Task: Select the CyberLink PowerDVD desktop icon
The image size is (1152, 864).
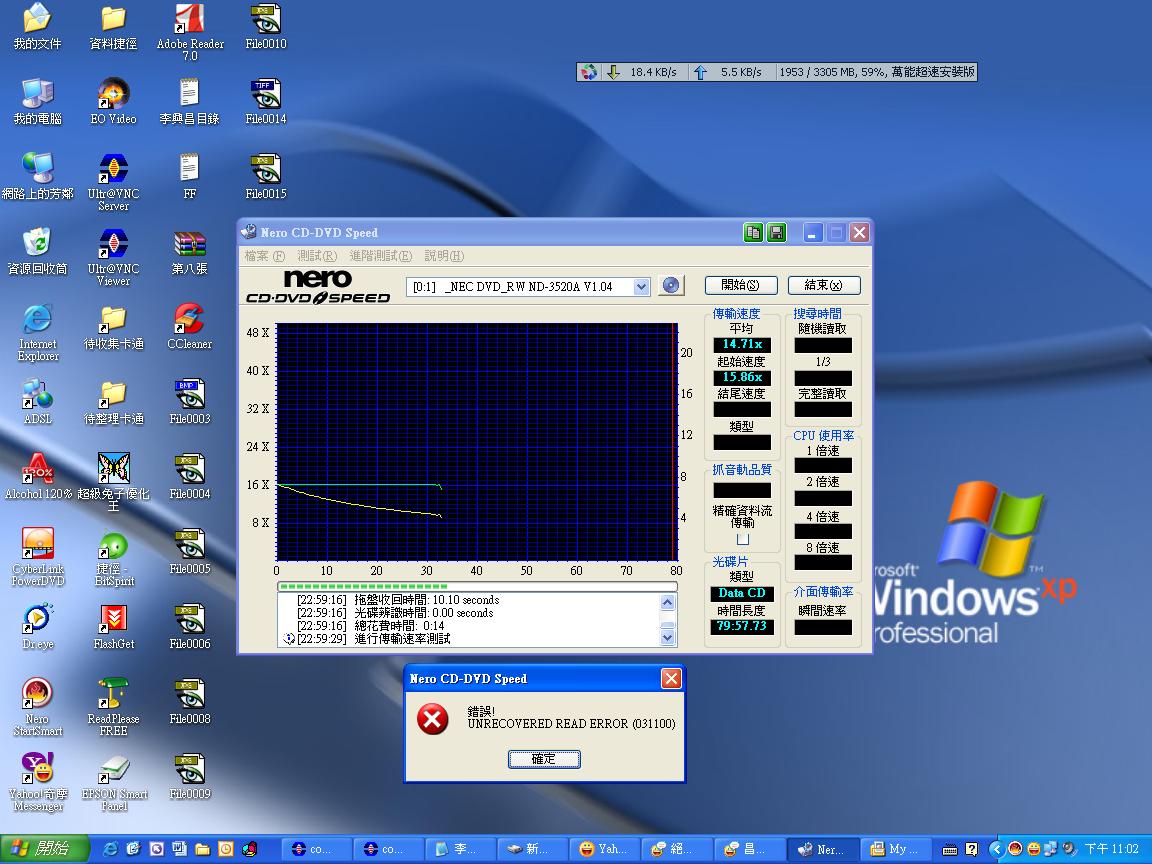Action: (37, 557)
